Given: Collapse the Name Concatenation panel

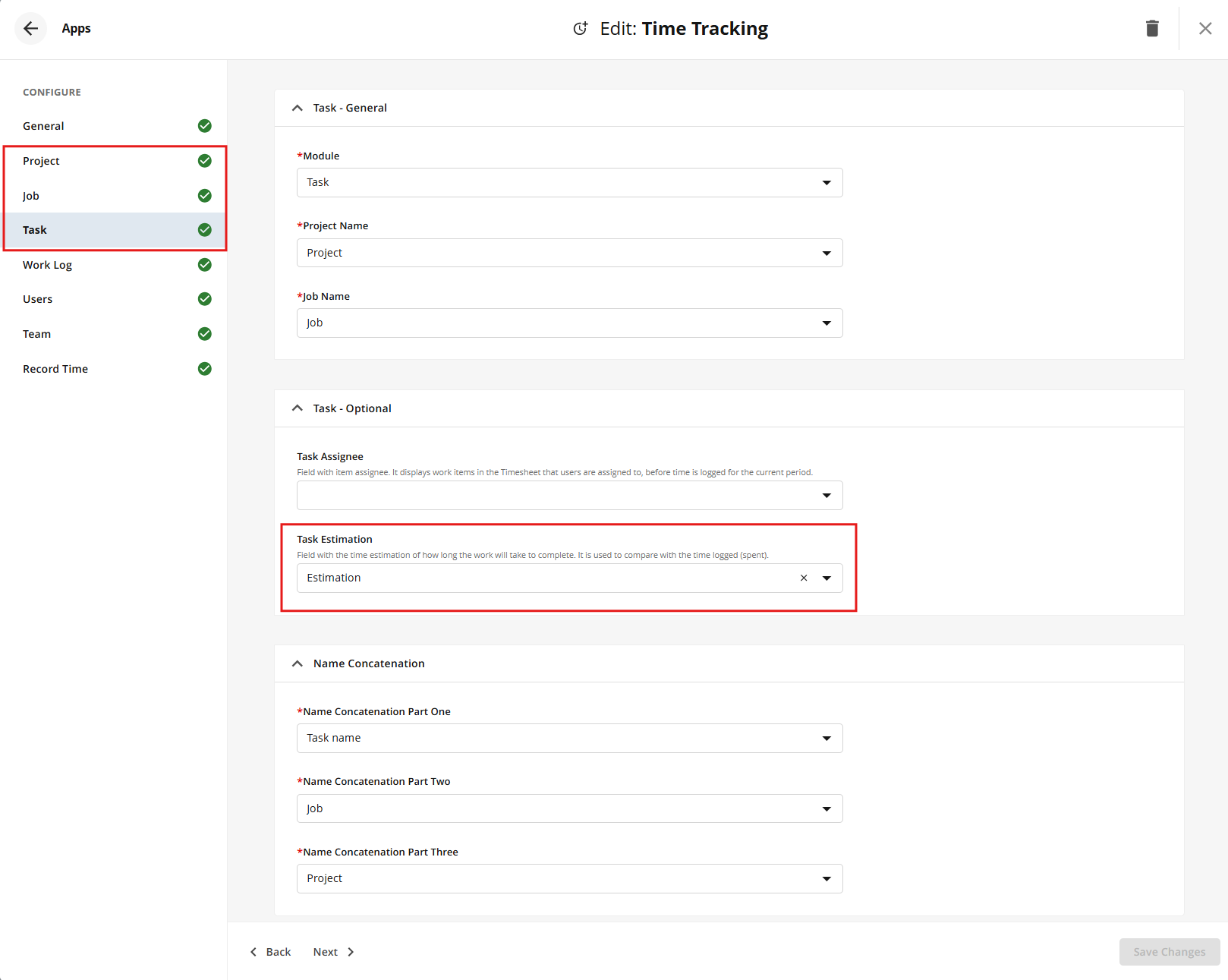Looking at the screenshot, I should pyautogui.click(x=298, y=663).
